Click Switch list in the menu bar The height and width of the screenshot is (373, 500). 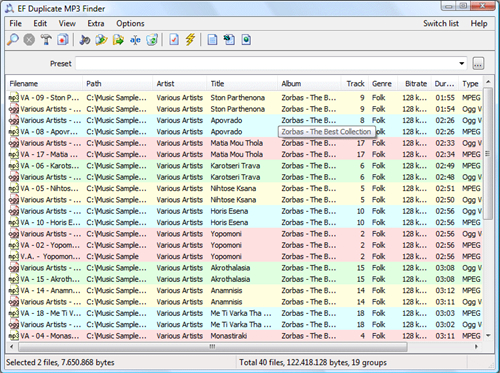pyautogui.click(x=441, y=23)
